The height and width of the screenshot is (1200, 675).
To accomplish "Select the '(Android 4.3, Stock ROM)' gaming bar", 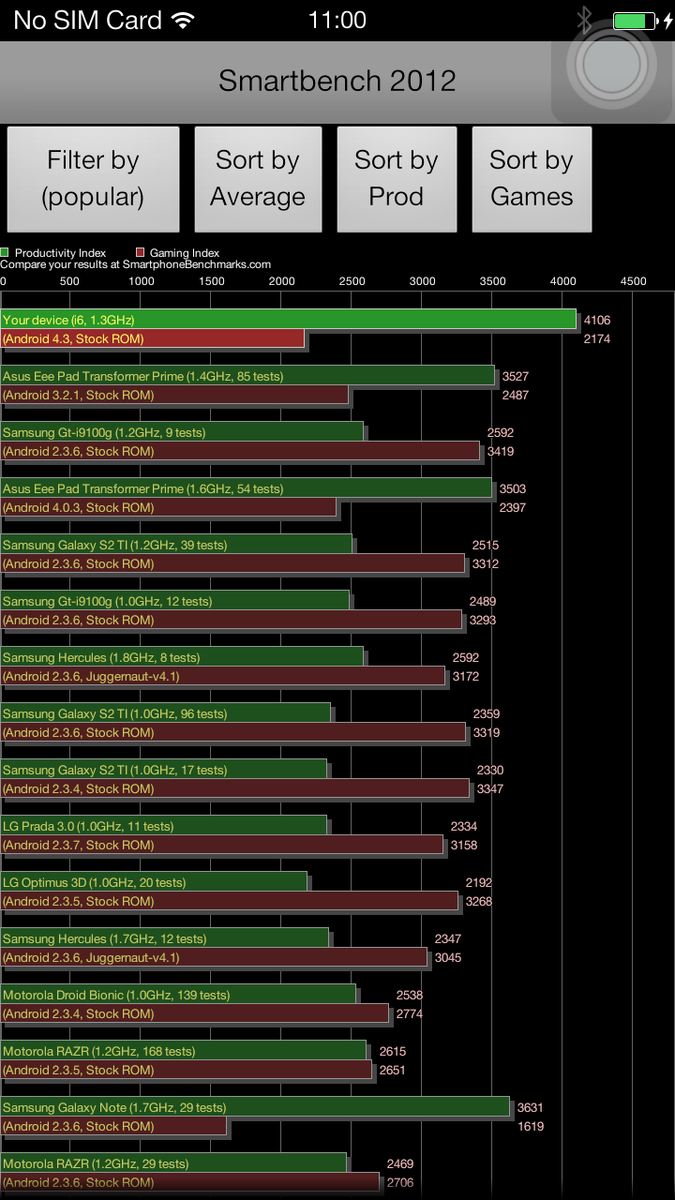I will point(152,339).
